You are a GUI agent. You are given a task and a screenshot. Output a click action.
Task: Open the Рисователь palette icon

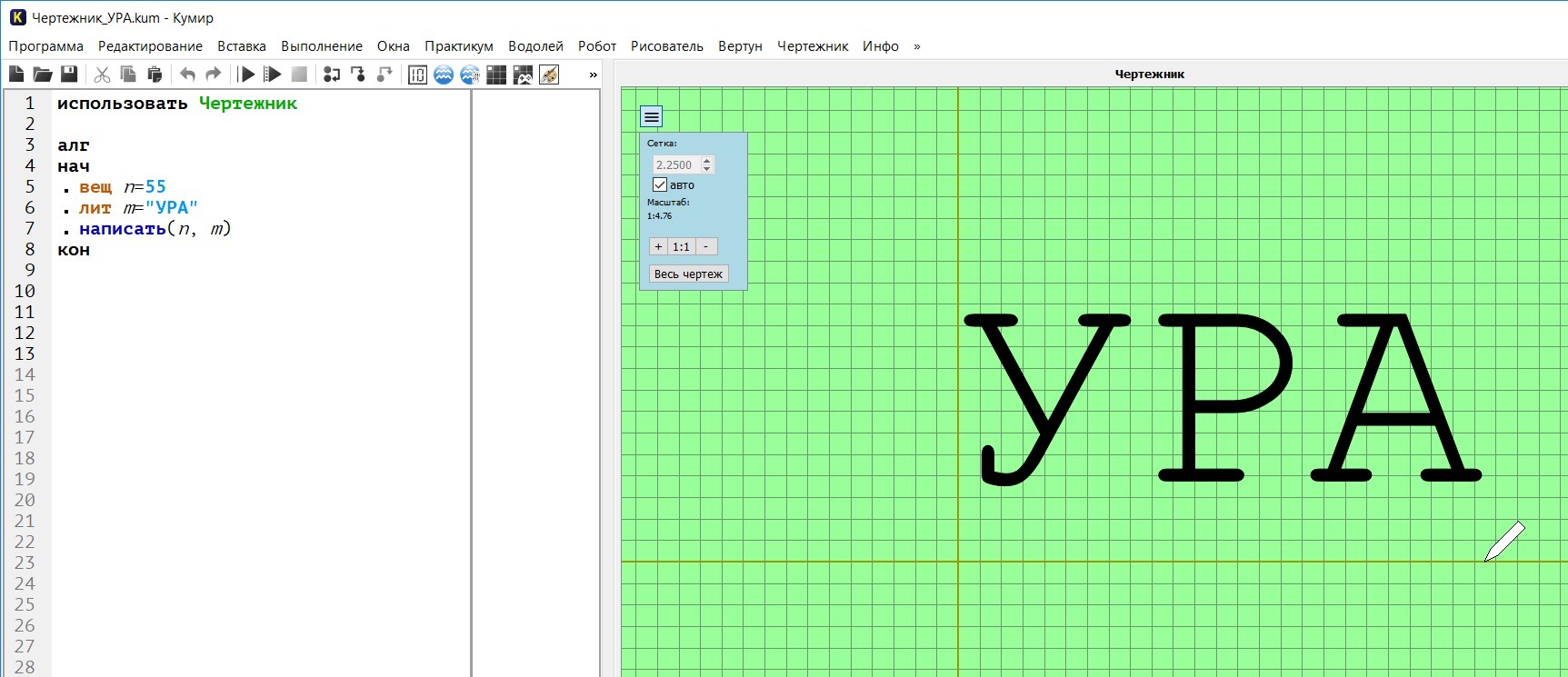549,75
